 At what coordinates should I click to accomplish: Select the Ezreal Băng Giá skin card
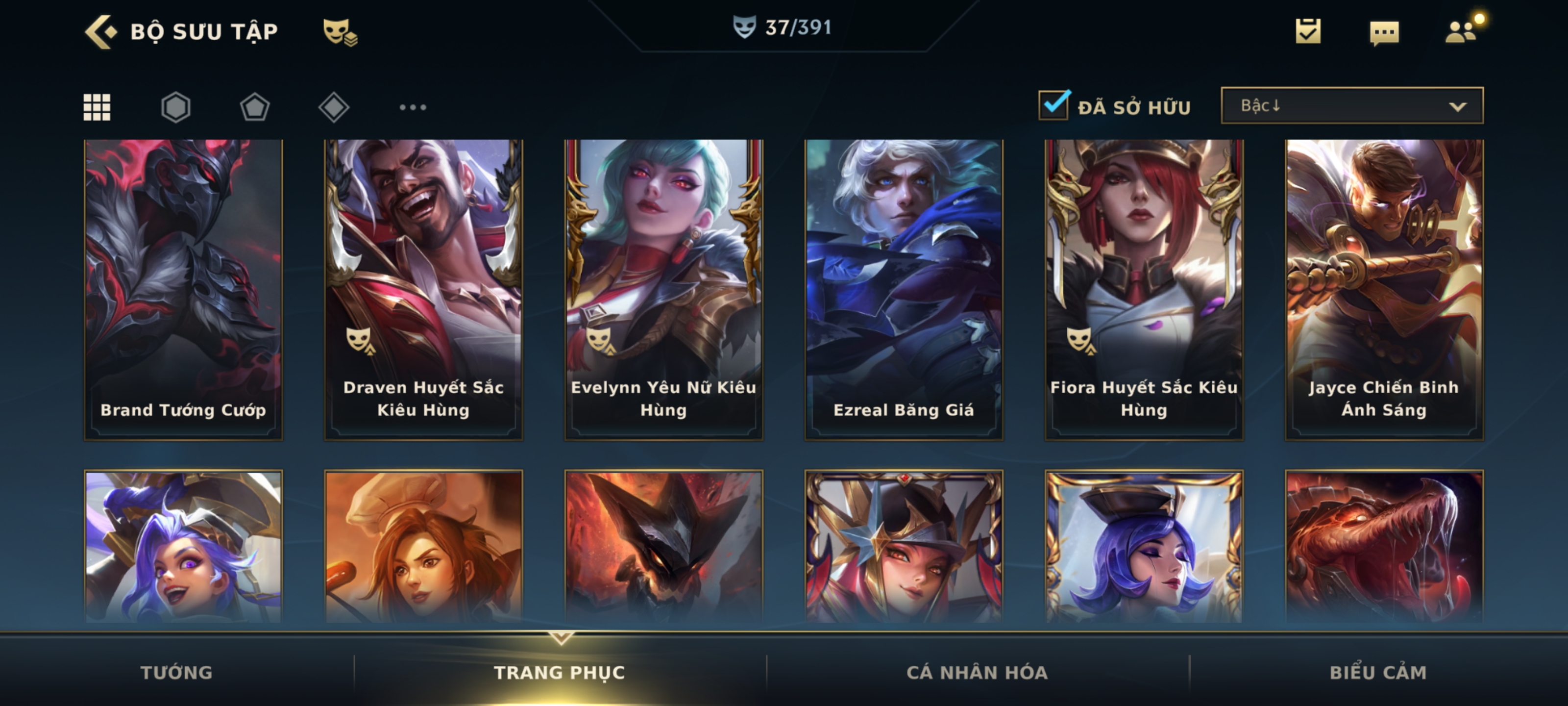click(904, 290)
